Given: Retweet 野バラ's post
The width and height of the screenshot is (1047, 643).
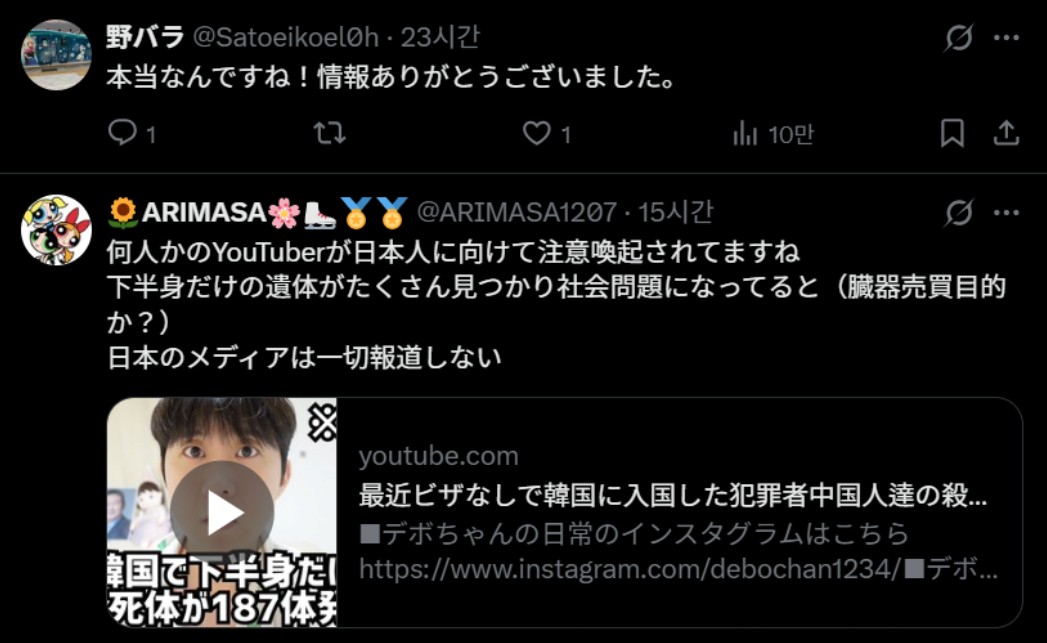Looking at the screenshot, I should [330, 134].
